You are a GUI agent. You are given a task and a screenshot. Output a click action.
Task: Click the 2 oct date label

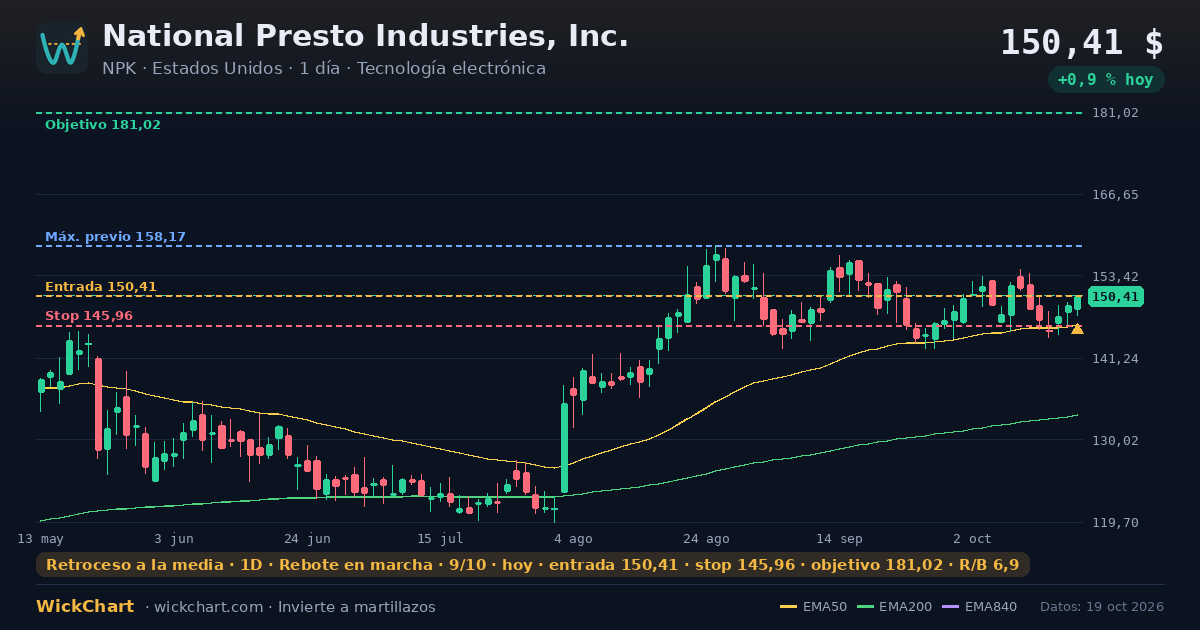tap(972, 539)
